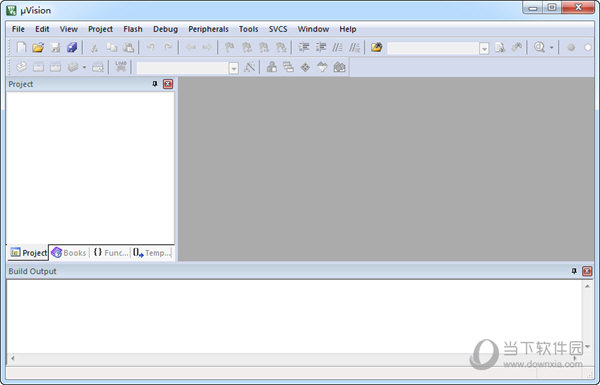Click the Stop Build icon

pyautogui.click(x=98, y=67)
